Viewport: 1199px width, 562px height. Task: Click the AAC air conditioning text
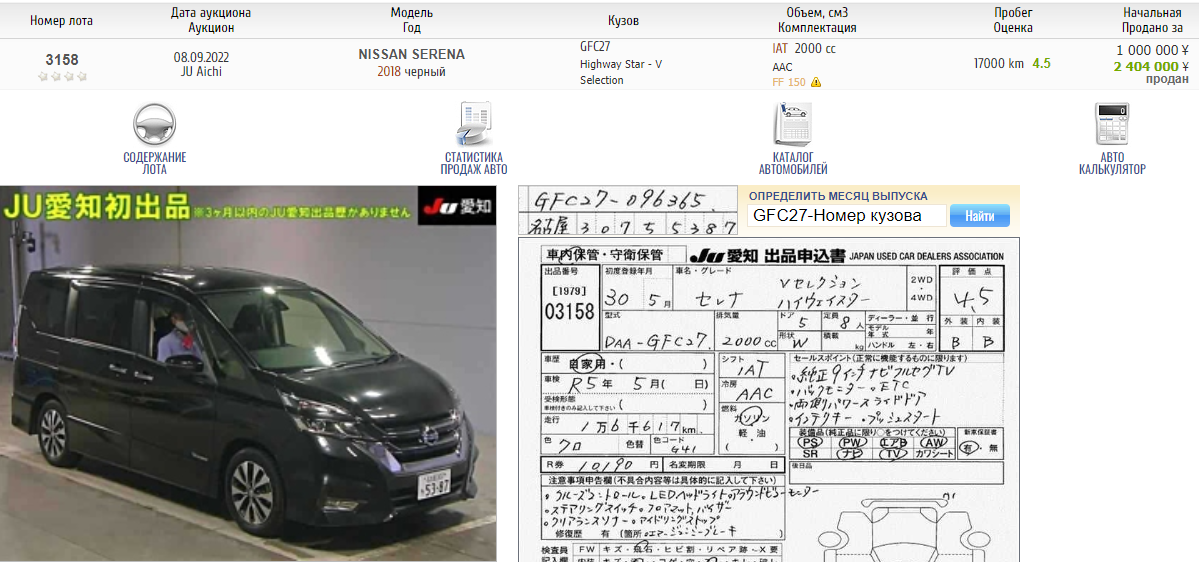782,67
